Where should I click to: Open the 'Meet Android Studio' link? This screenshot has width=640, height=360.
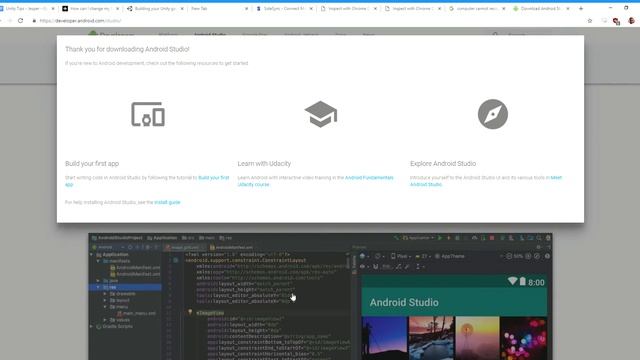(x=556, y=178)
